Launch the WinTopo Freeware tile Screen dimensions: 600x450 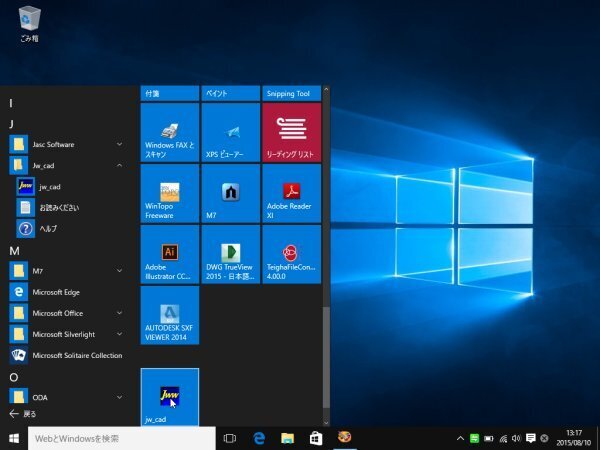pos(170,194)
